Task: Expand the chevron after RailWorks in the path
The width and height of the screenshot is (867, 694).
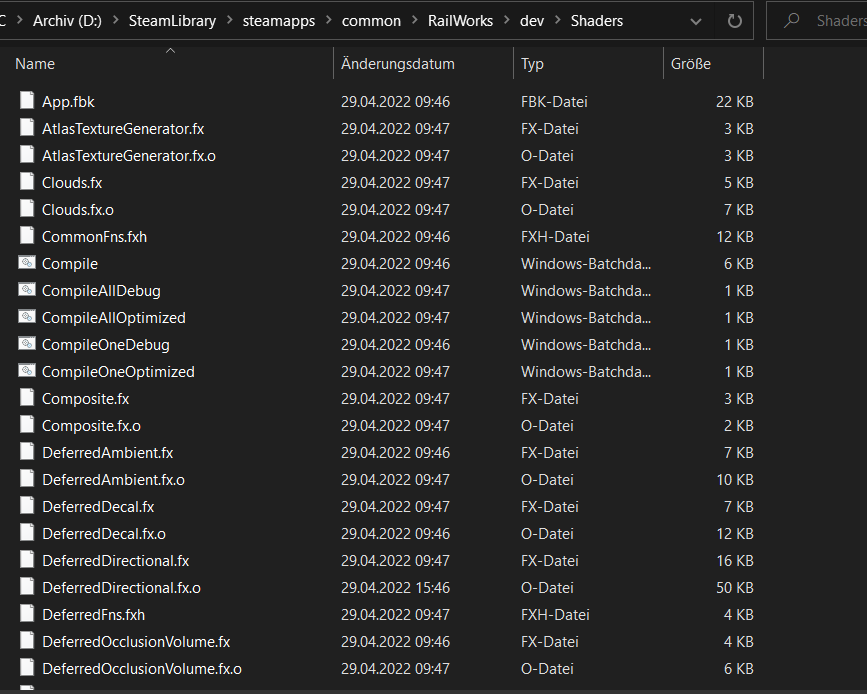Action: click(507, 21)
